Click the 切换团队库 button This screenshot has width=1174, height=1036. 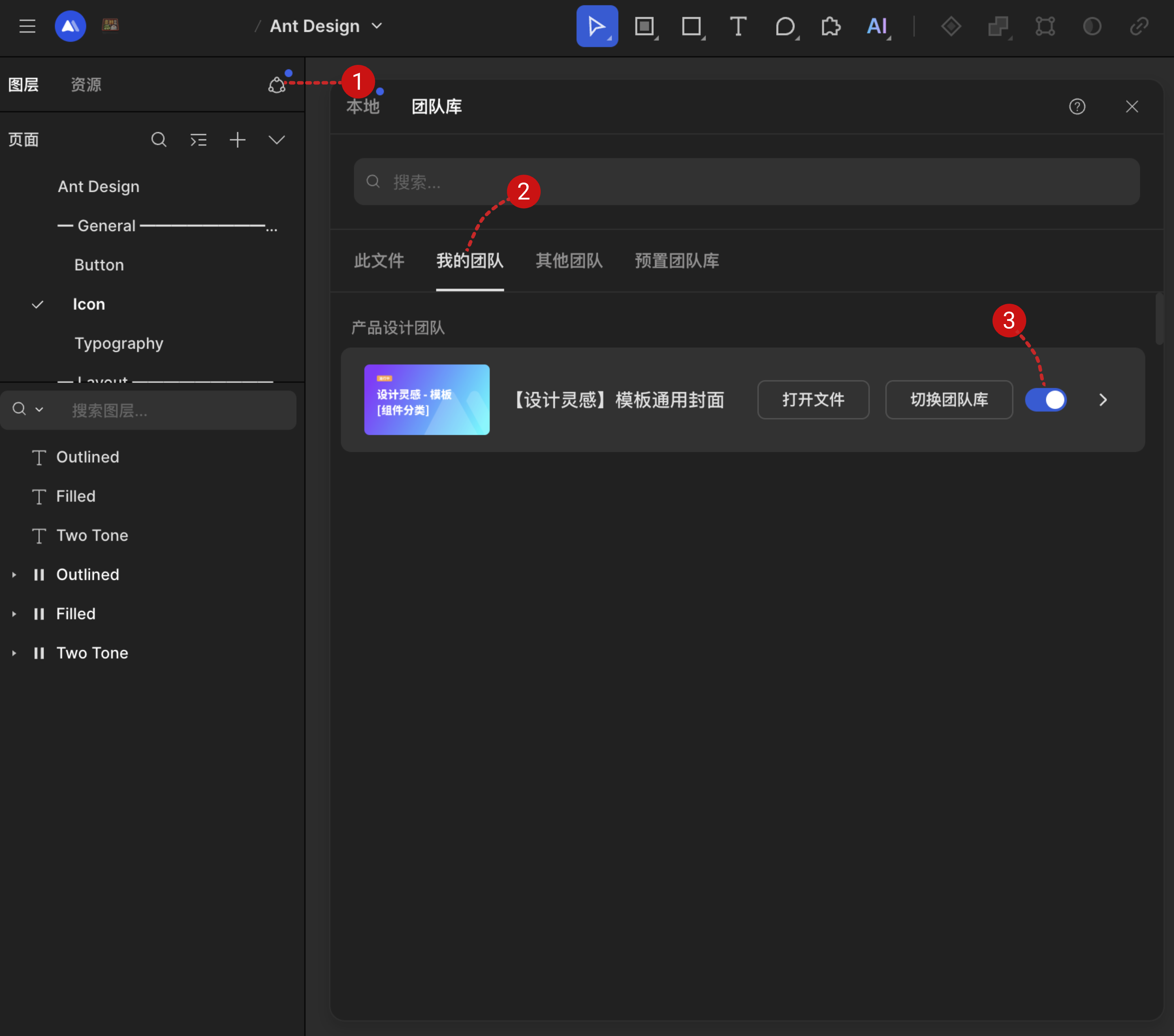click(x=949, y=400)
